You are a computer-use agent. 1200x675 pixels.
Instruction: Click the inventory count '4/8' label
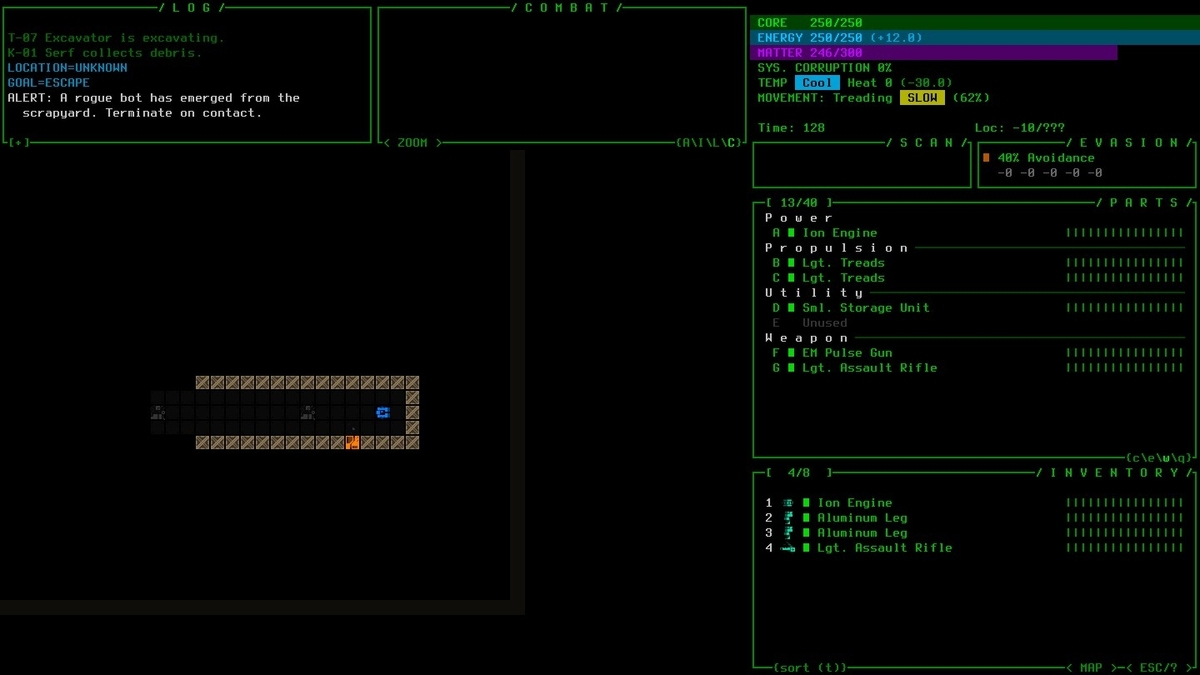(x=799, y=473)
